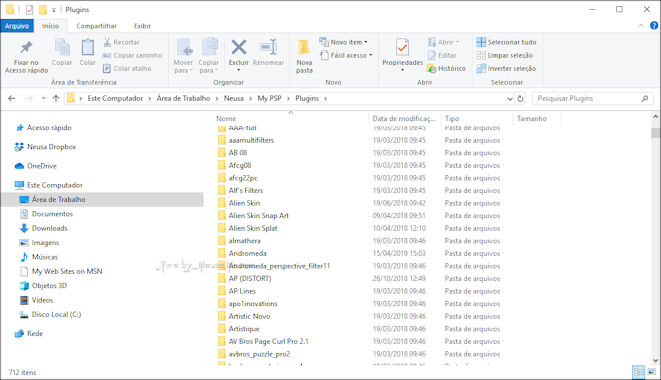Screen dimensions: 661x380
Task: Click the scroll down arrow in the file list
Action: [655, 361]
